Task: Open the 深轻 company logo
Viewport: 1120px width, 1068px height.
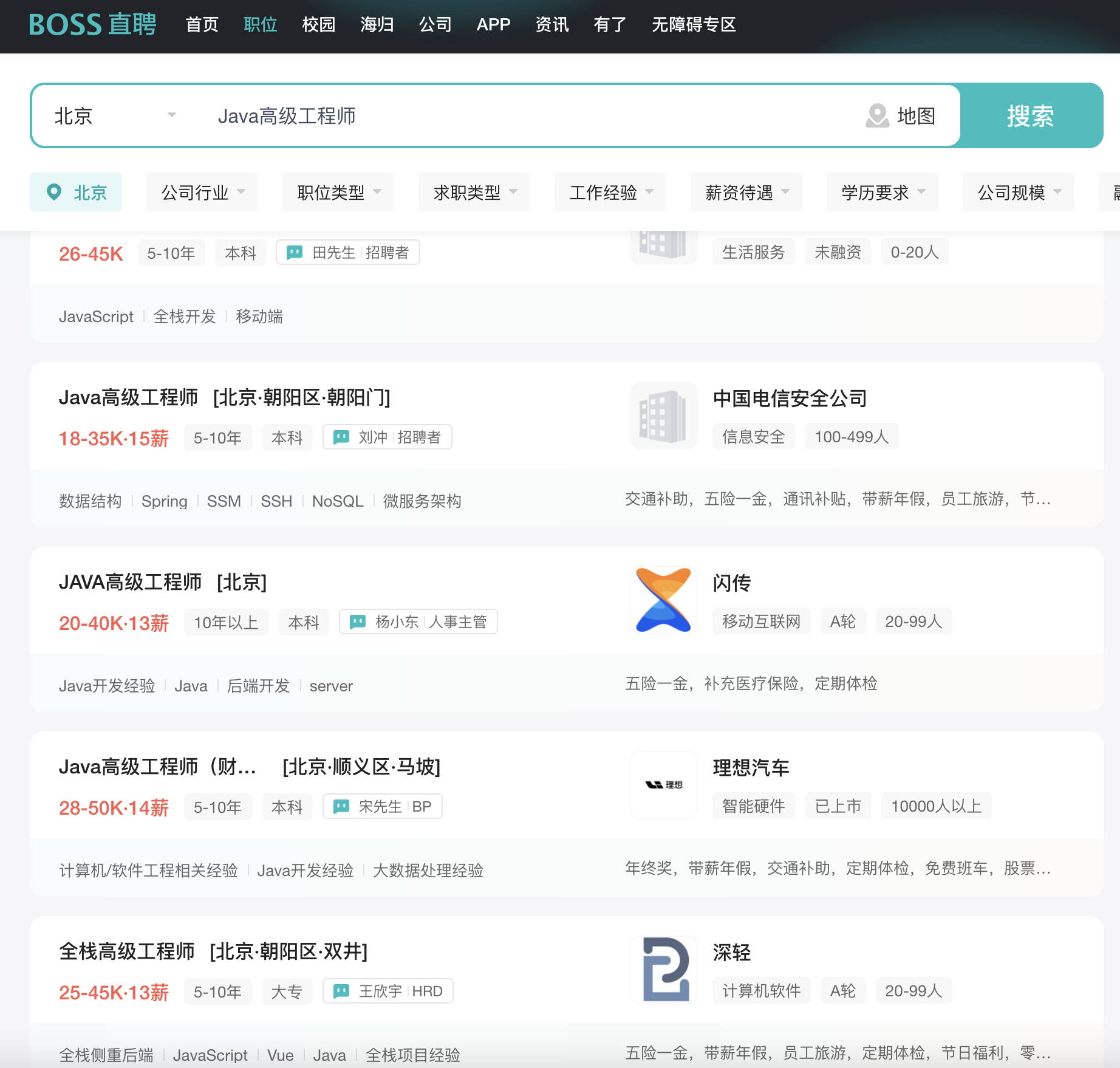Action: tap(663, 970)
